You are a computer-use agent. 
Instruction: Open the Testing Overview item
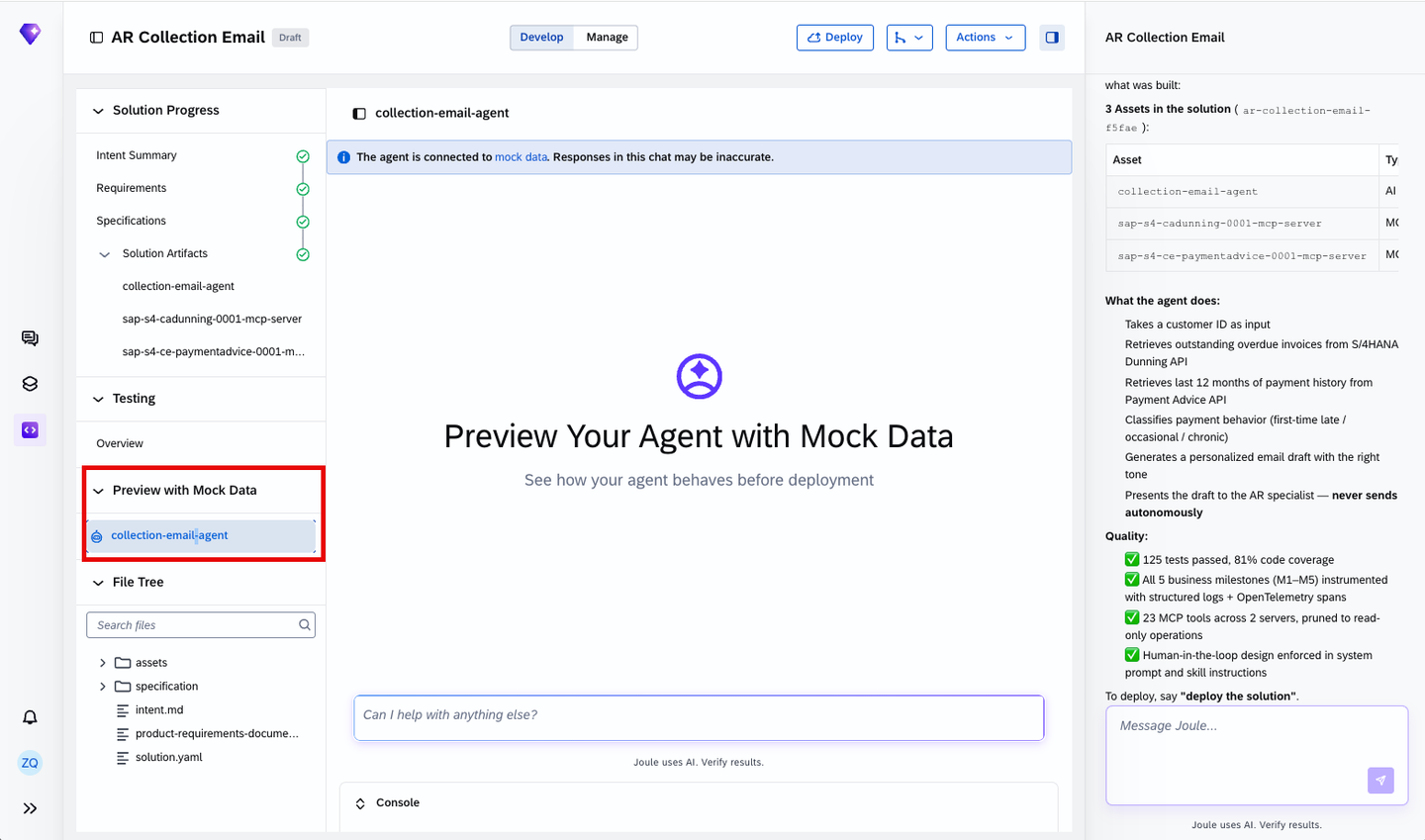point(120,443)
